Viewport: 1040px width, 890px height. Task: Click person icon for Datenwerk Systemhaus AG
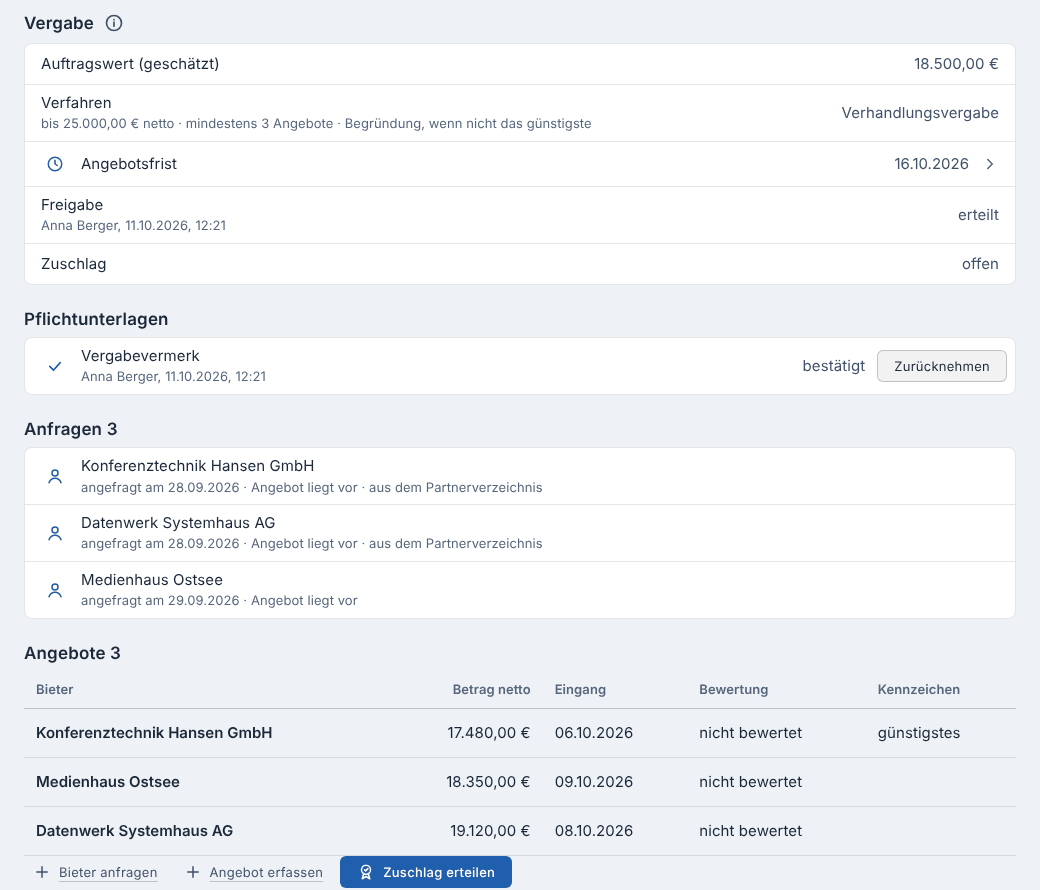pos(55,533)
